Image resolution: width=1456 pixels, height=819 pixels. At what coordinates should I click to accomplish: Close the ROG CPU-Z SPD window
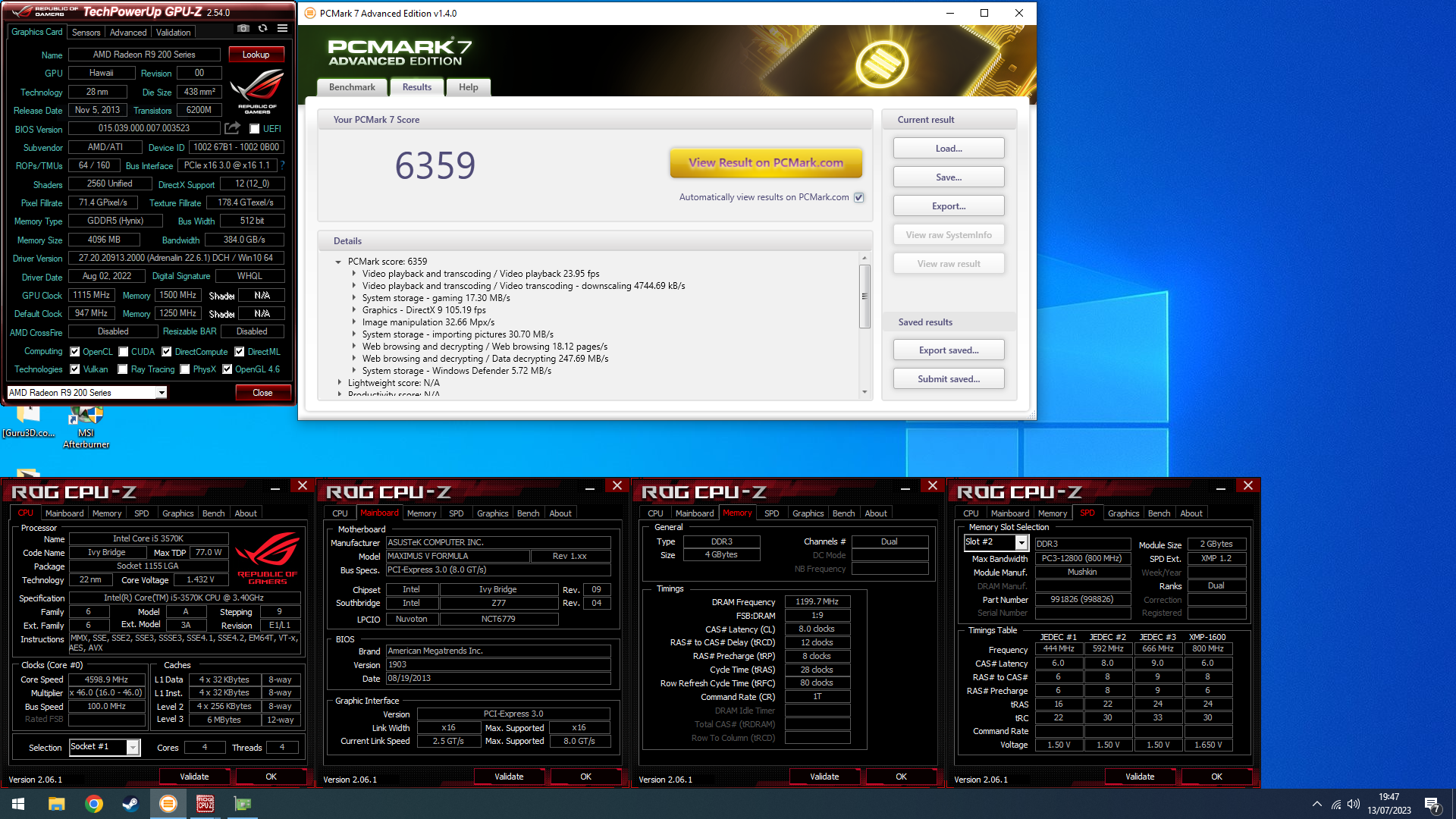(1248, 485)
